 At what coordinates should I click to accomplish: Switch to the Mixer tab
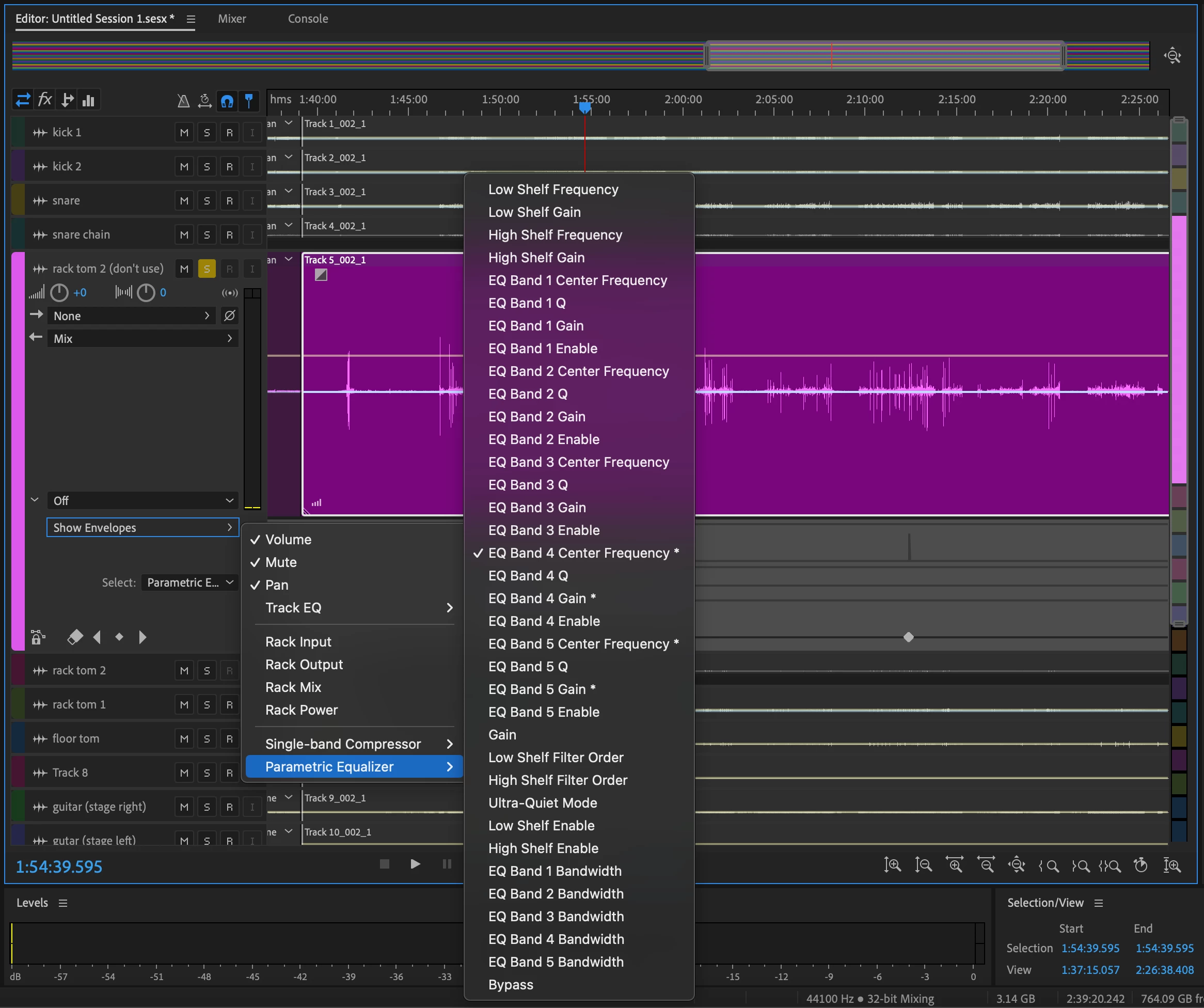232,19
